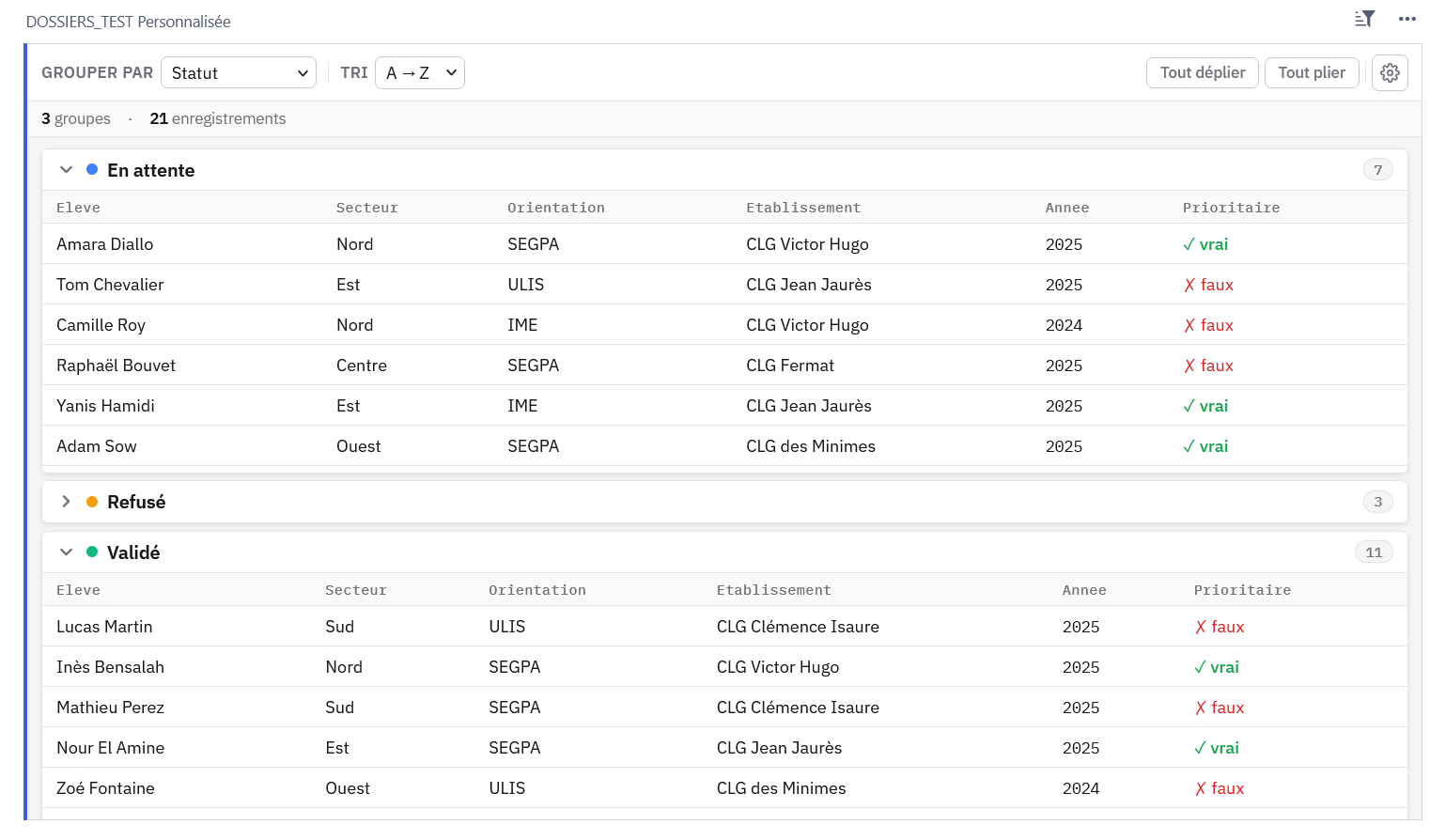This screenshot has width=1430, height=840.
Task: Collapse the En attente group
Action: coord(66,170)
